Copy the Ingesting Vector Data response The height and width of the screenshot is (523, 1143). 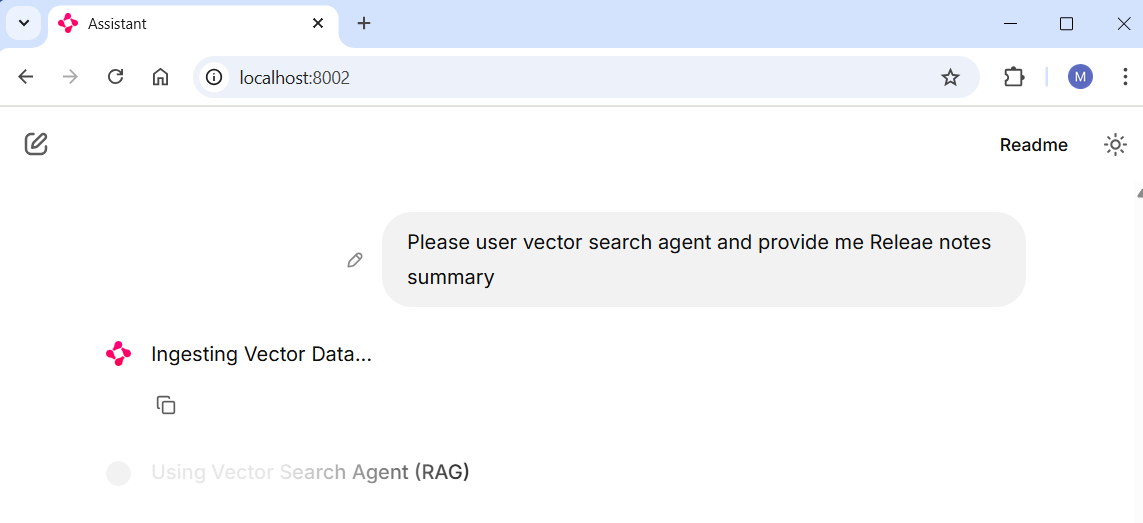166,405
